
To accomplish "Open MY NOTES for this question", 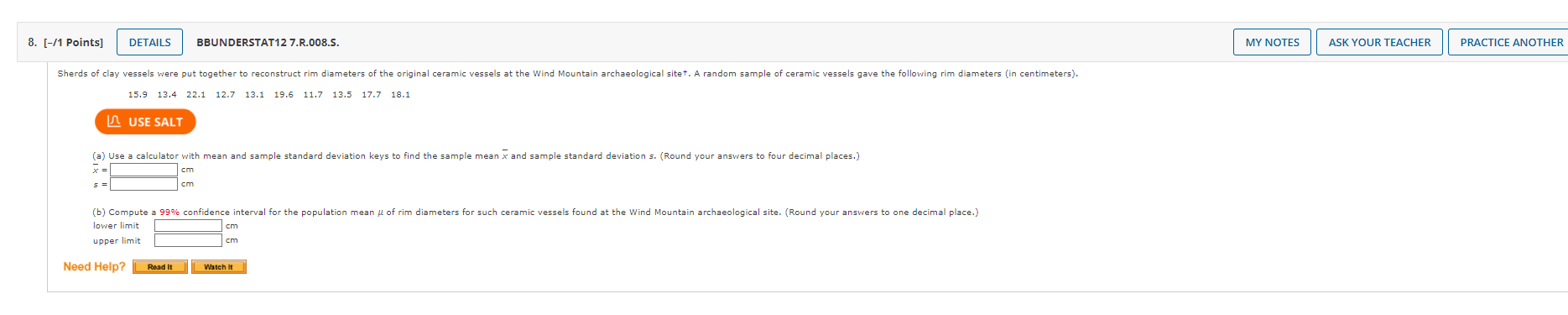I will [x=1272, y=42].
